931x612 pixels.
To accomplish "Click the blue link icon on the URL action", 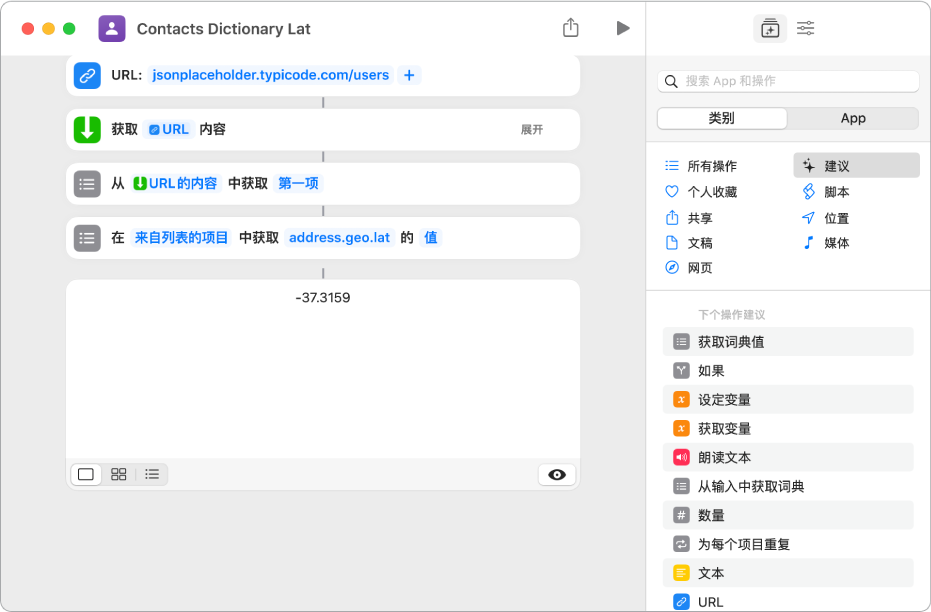I will [87, 74].
